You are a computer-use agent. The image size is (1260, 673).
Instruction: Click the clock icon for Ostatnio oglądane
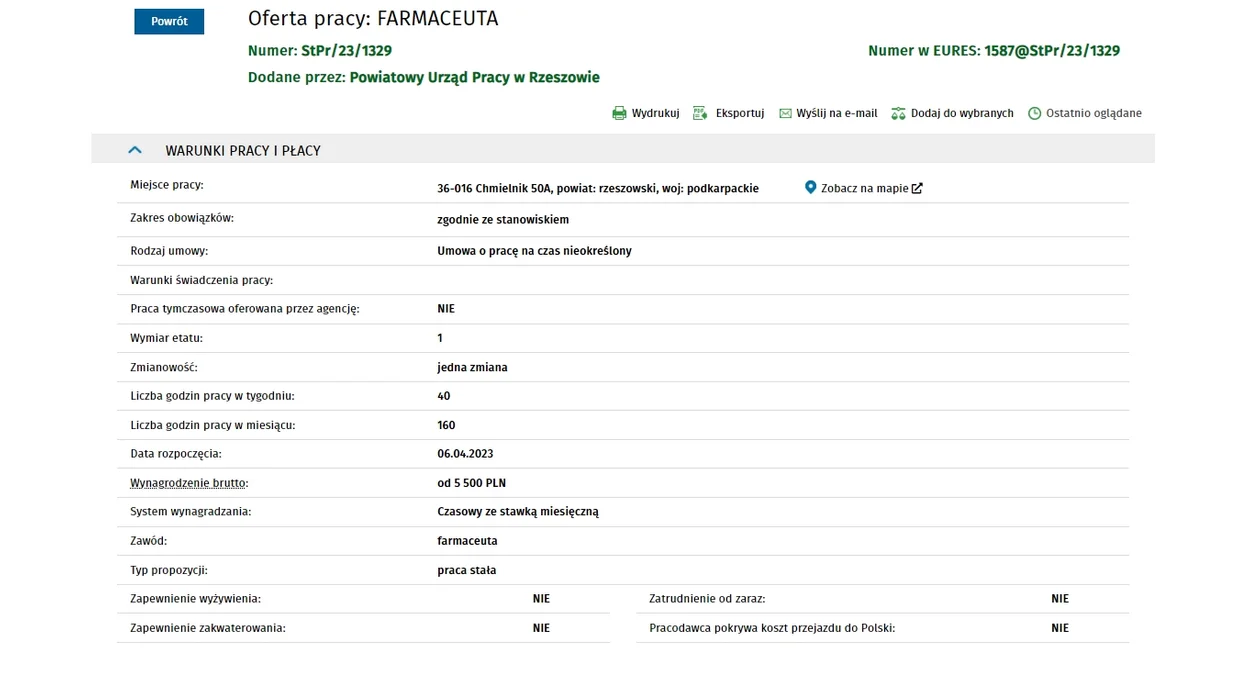coord(1035,114)
